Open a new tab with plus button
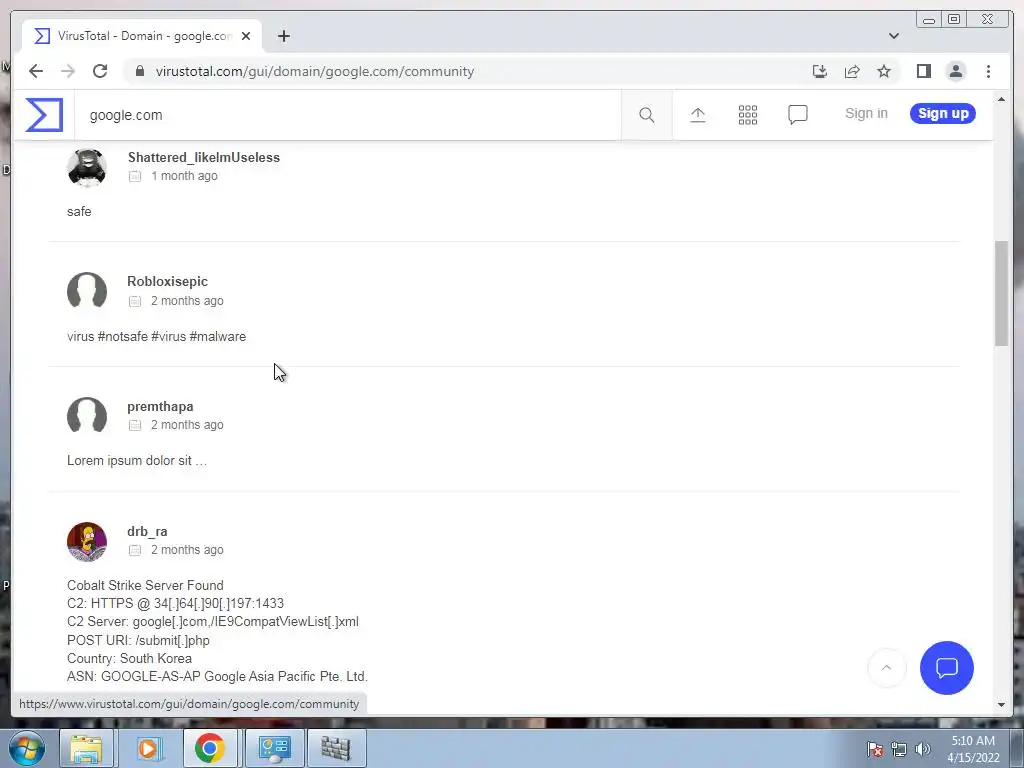The width and height of the screenshot is (1024, 768). [283, 36]
